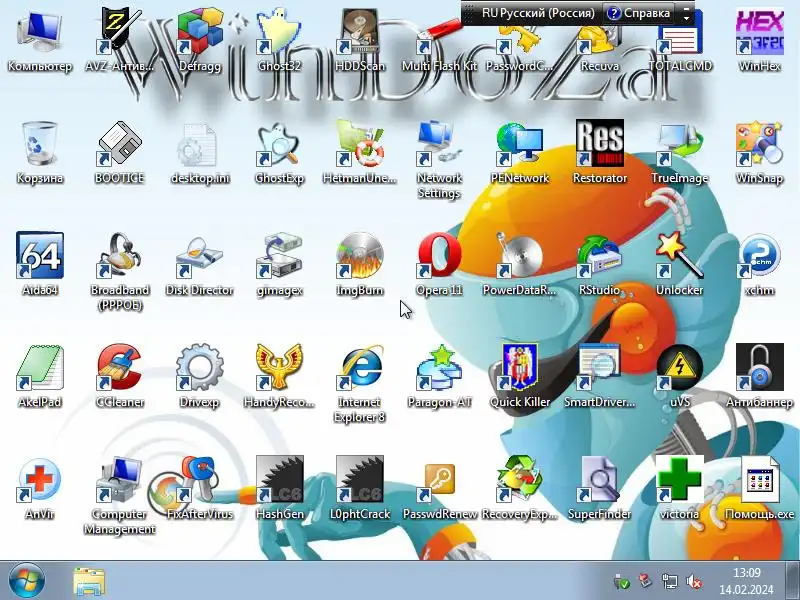Launch ImgBurn shortcut
This screenshot has width=800, height=600.
[360, 264]
